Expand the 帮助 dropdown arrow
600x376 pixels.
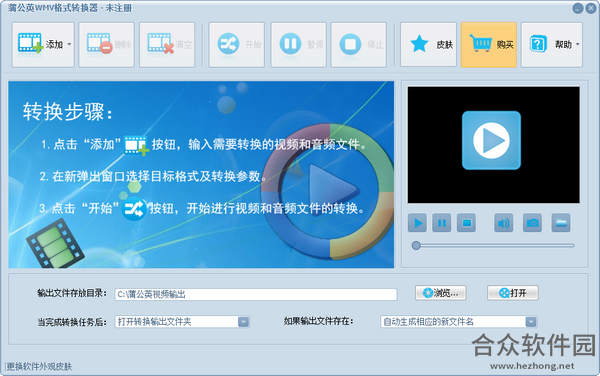577,45
